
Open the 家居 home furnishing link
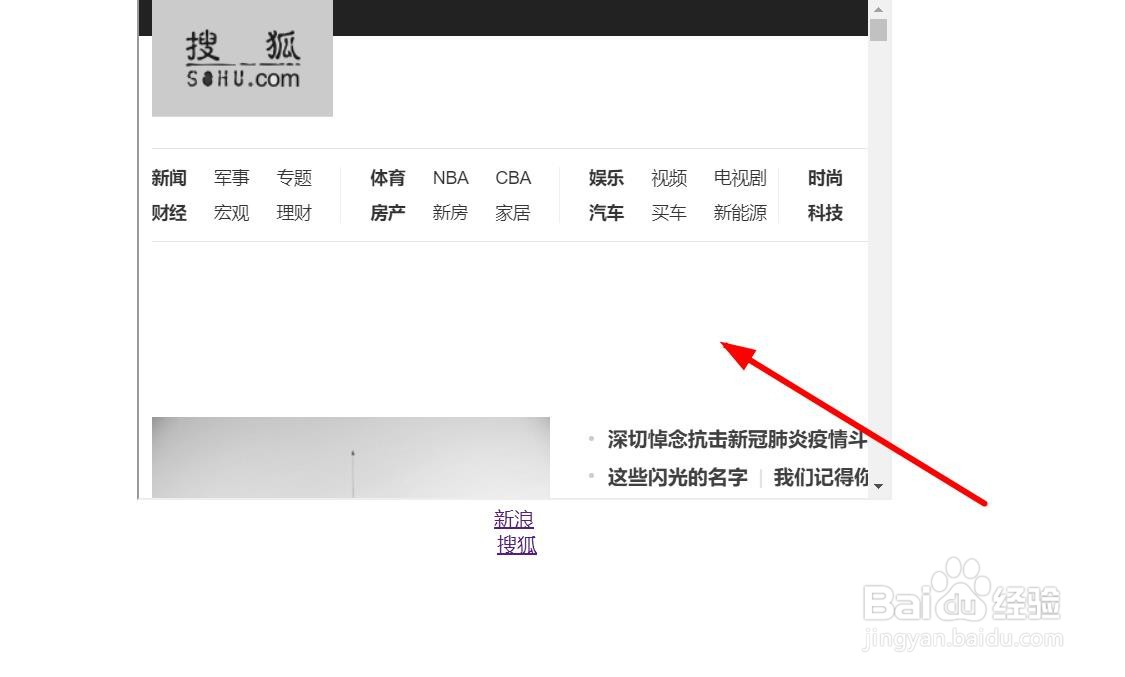click(x=513, y=213)
